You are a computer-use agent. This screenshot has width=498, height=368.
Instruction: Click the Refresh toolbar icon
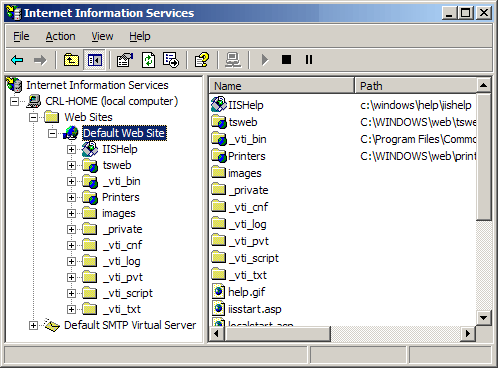tap(148, 60)
